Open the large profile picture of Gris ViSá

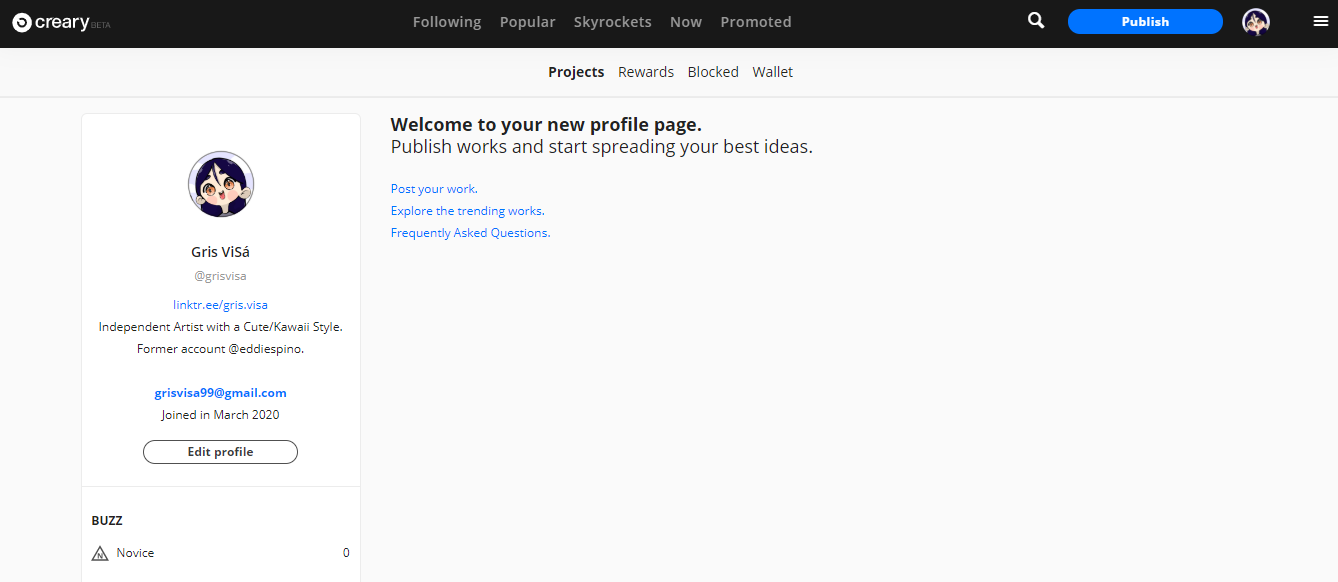(x=221, y=184)
